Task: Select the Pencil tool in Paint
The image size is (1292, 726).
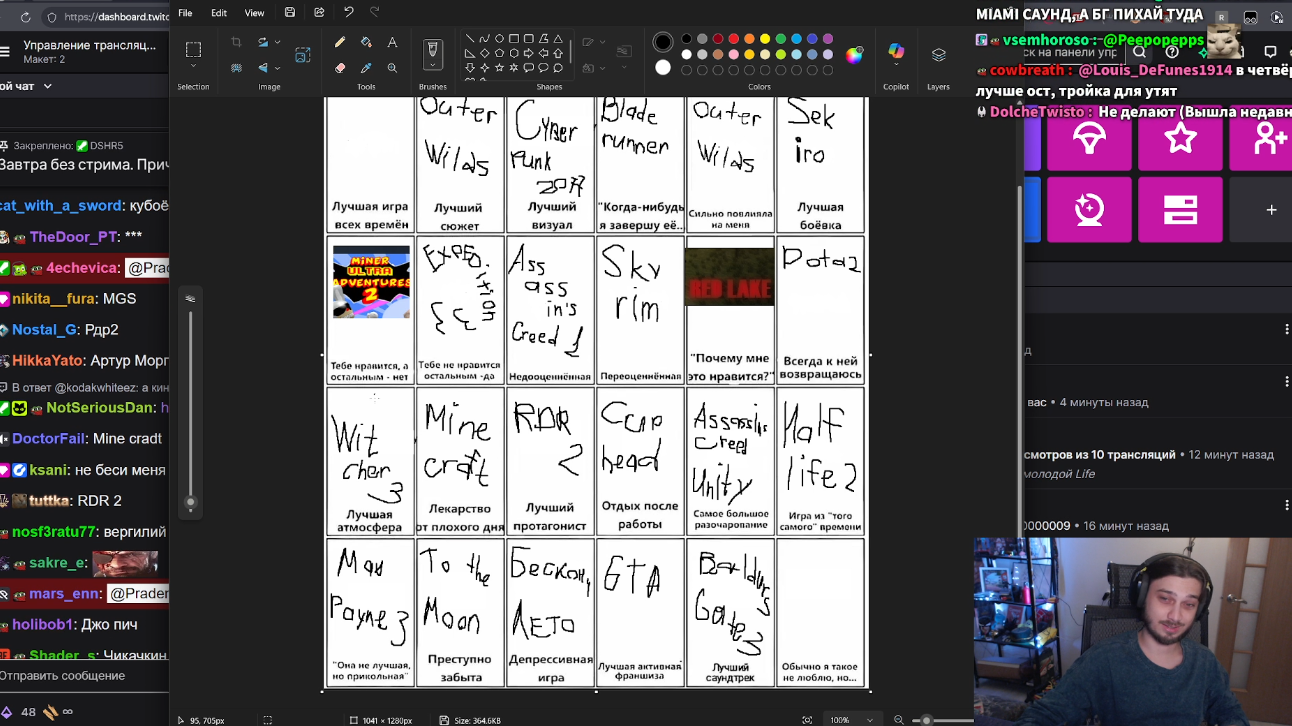Action: [x=340, y=43]
